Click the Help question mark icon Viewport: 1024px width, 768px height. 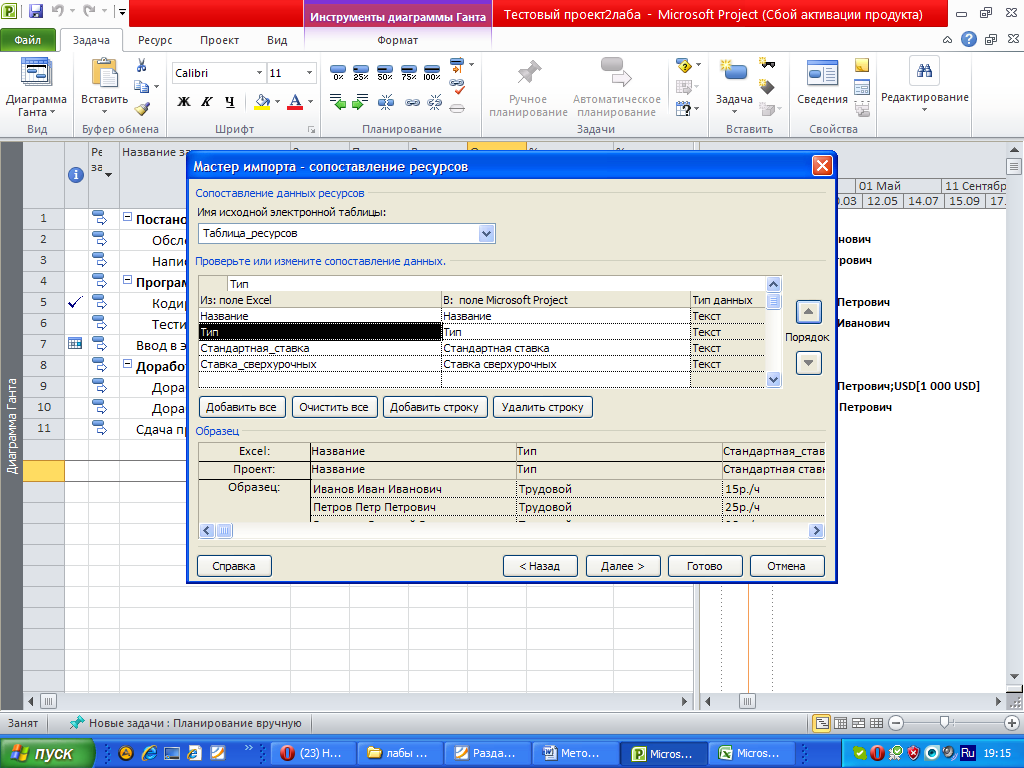(x=969, y=39)
